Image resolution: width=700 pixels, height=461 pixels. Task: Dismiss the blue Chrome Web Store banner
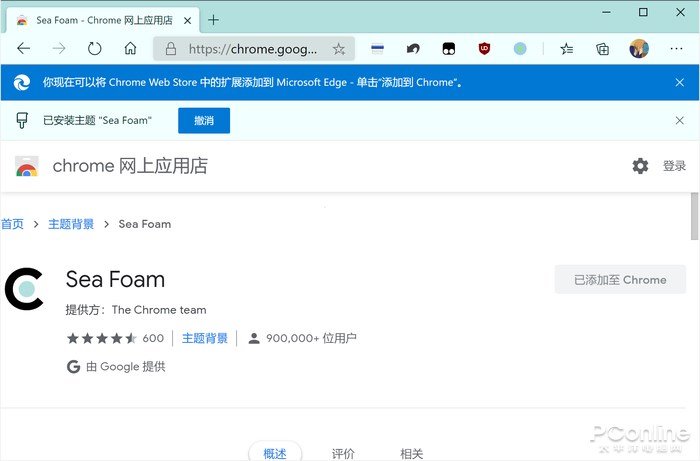pos(679,82)
